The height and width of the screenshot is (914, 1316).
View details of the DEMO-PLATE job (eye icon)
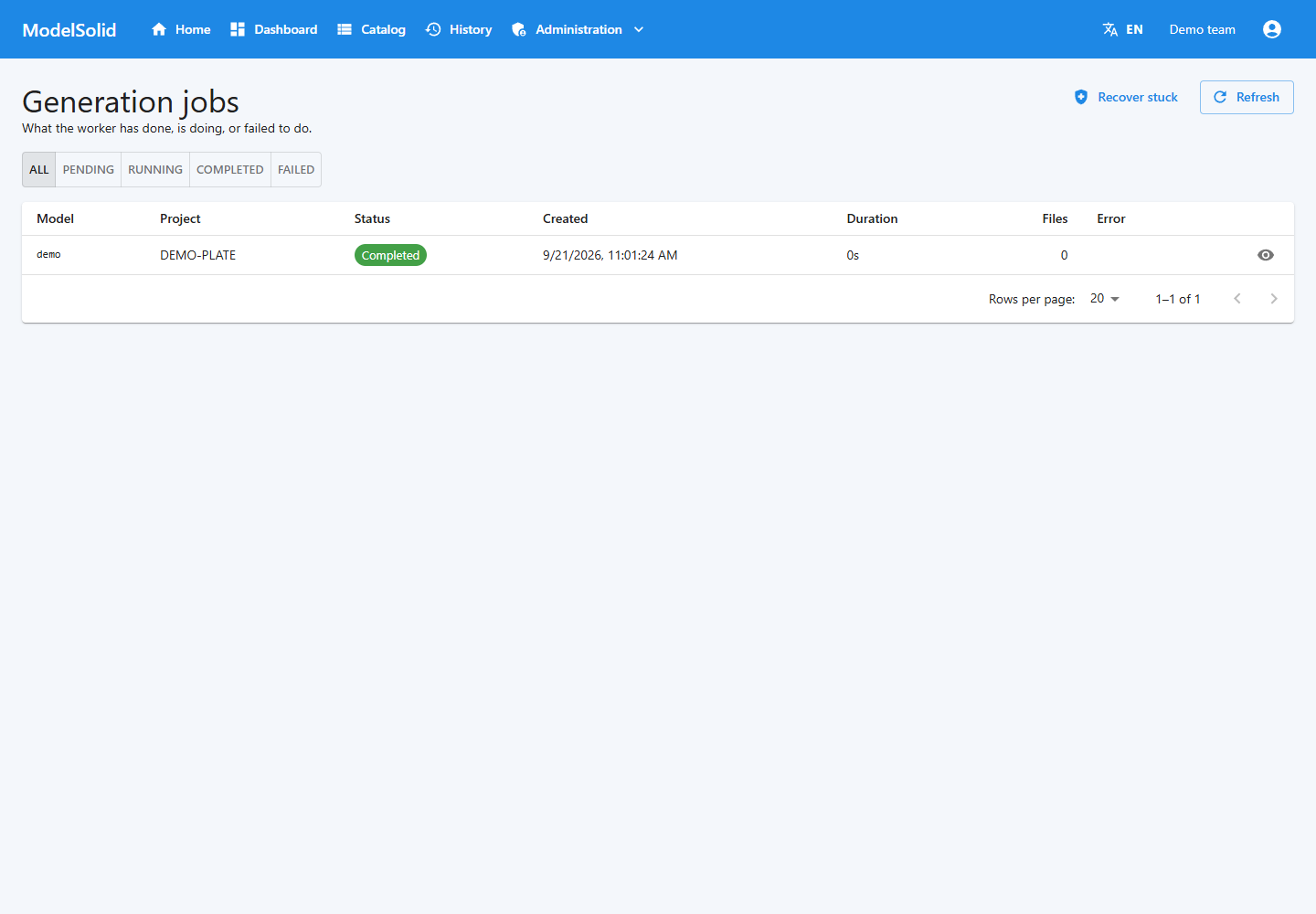1266,255
